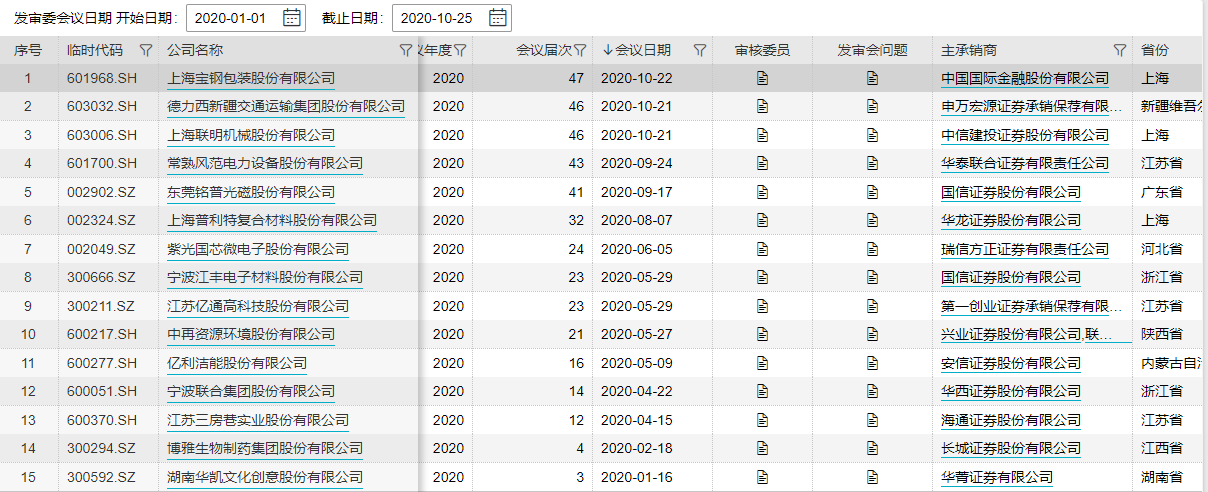Filter the 会议日期 column
This screenshot has height=492, width=1208.
[x=700, y=50]
